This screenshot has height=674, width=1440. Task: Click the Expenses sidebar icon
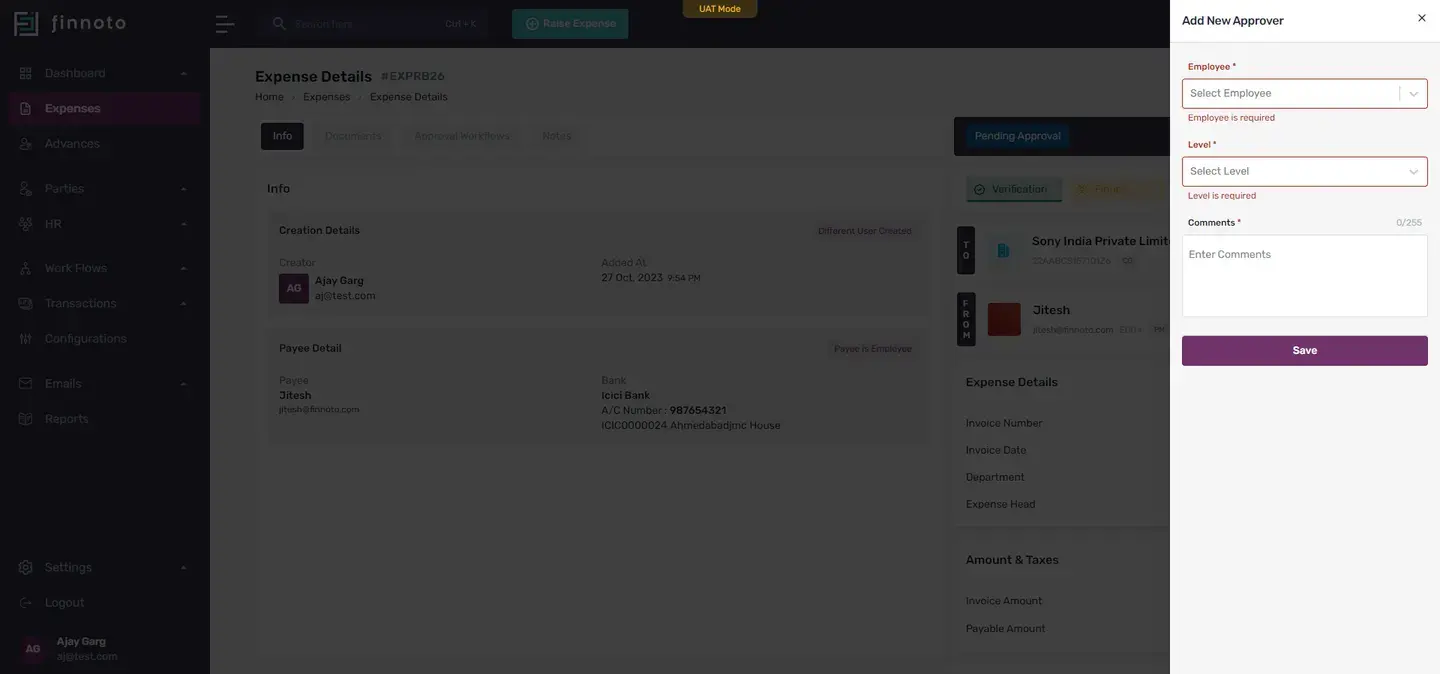pyautogui.click(x=26, y=108)
